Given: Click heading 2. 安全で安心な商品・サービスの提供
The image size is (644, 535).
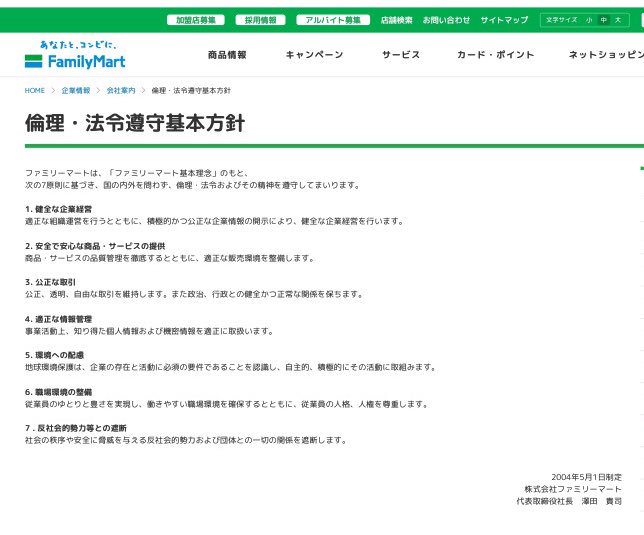Looking at the screenshot, I should click(95, 246).
